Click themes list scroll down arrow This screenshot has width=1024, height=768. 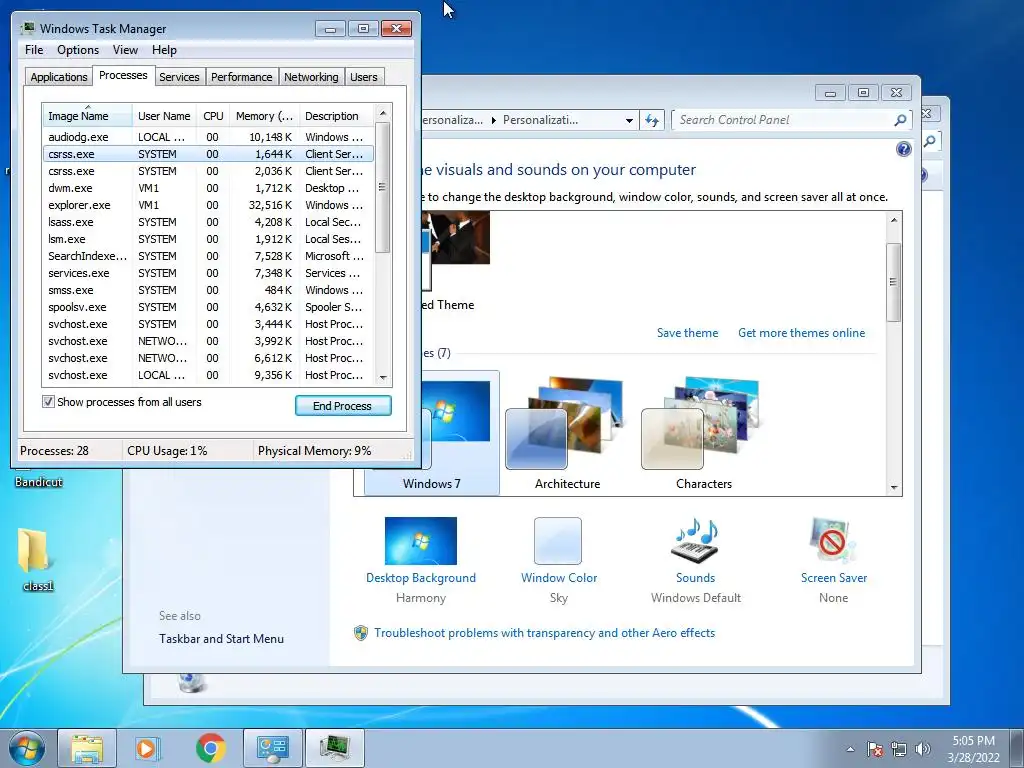pos(894,487)
